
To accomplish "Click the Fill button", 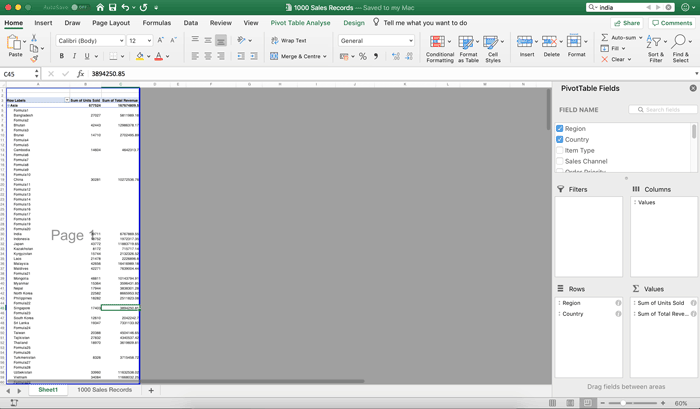I will coord(612,48).
